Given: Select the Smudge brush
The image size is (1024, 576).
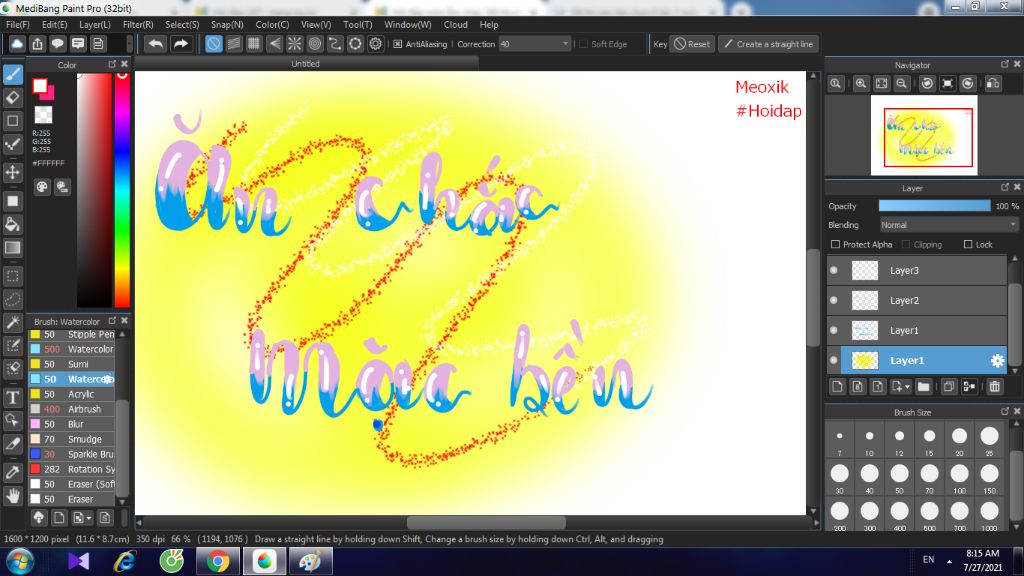Looking at the screenshot, I should 72,439.
